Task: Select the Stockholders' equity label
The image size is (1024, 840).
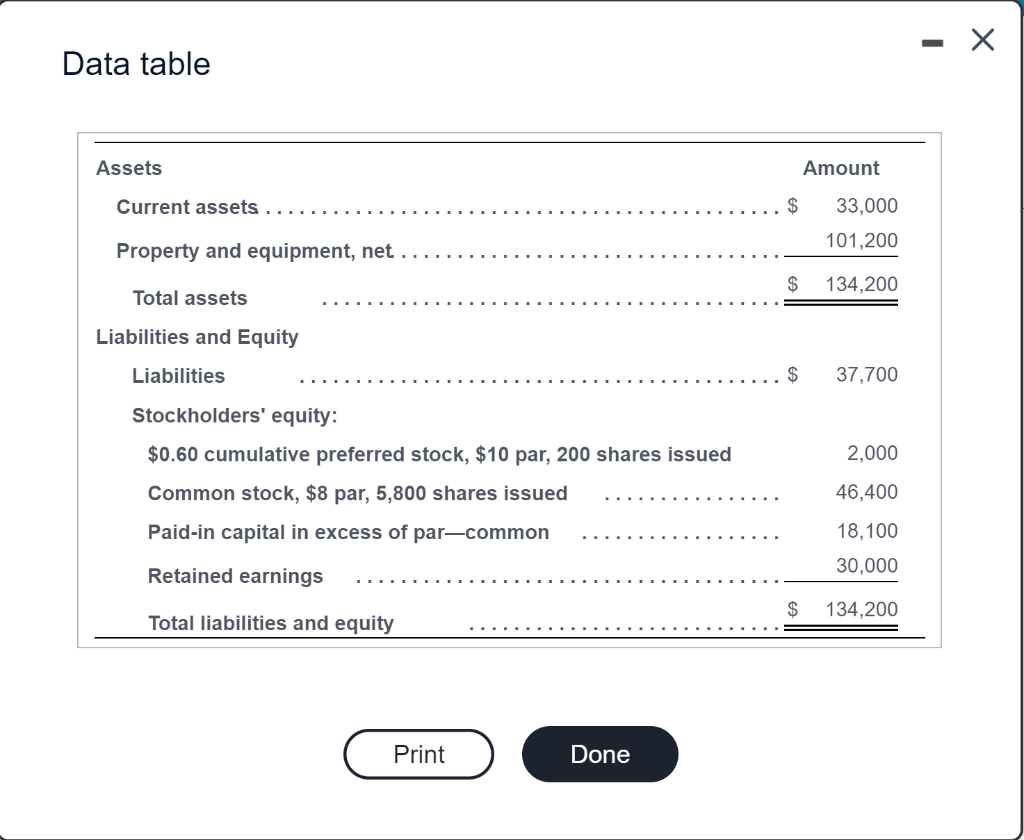Action: coord(234,415)
